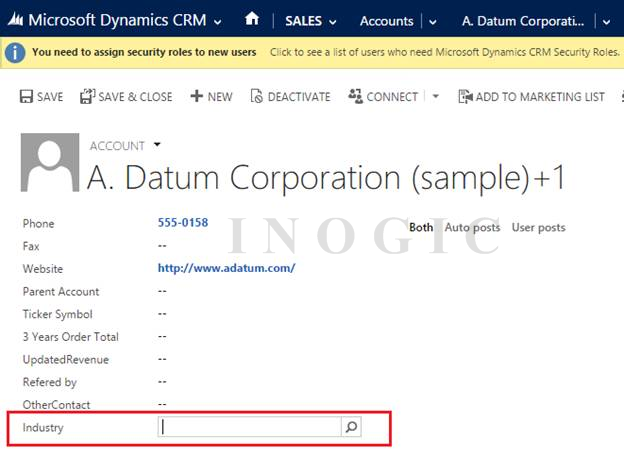
Task: Click the Save floppy disk icon
Action: tap(26, 97)
